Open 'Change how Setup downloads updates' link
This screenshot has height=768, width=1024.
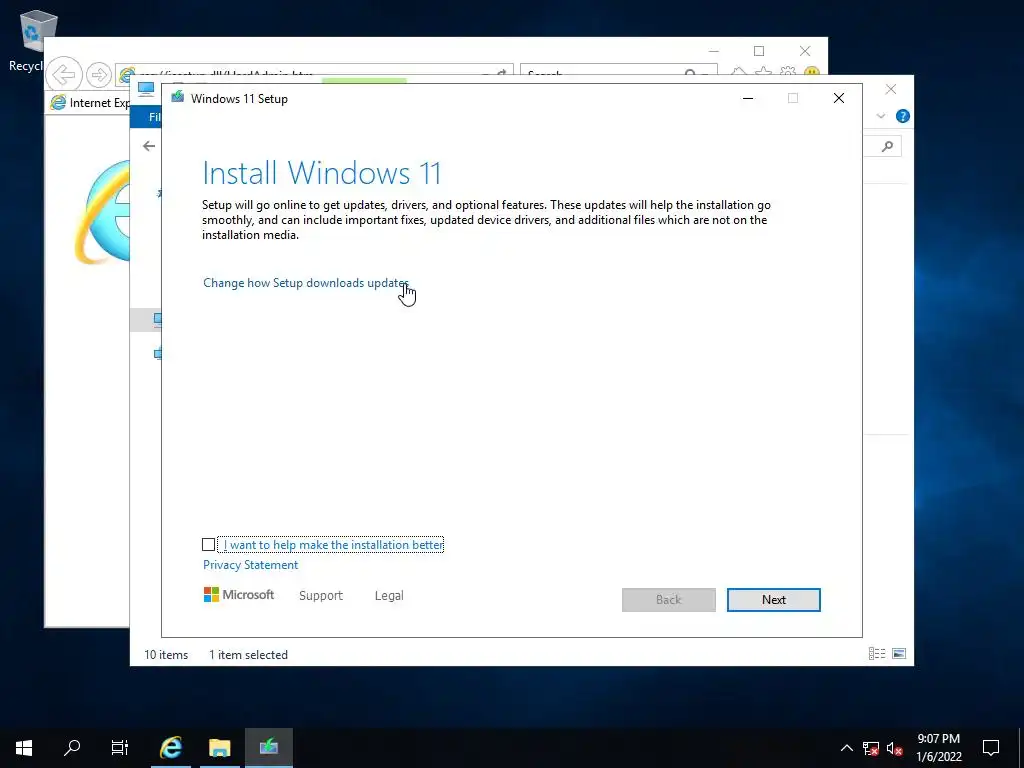pyautogui.click(x=306, y=283)
